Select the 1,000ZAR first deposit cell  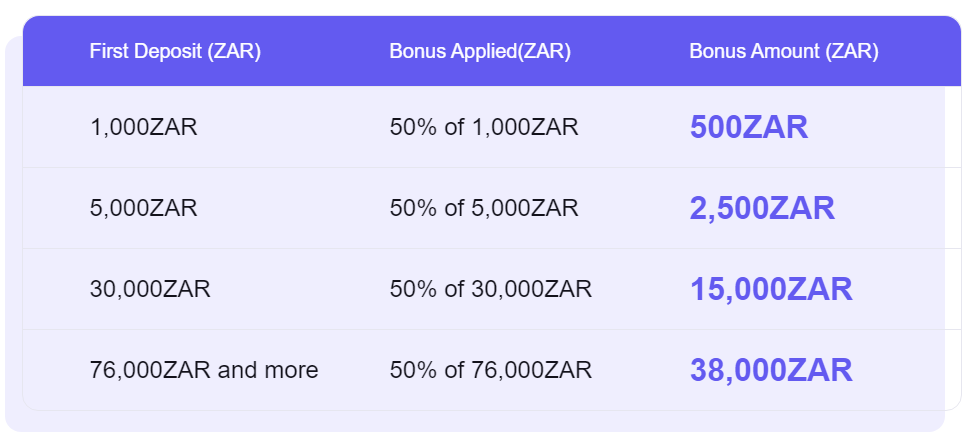pos(144,127)
